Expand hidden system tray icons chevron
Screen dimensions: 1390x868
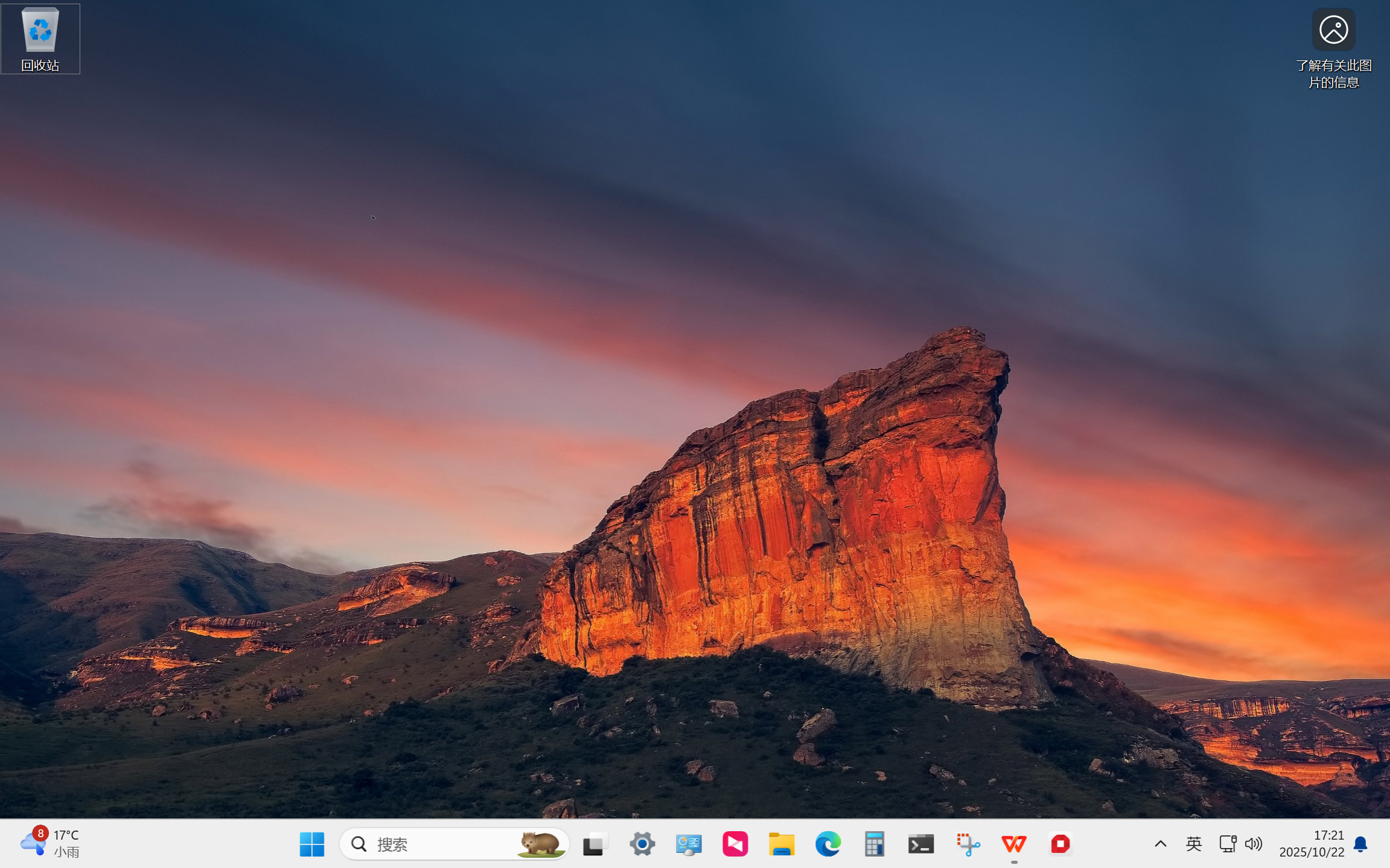pos(1160,844)
